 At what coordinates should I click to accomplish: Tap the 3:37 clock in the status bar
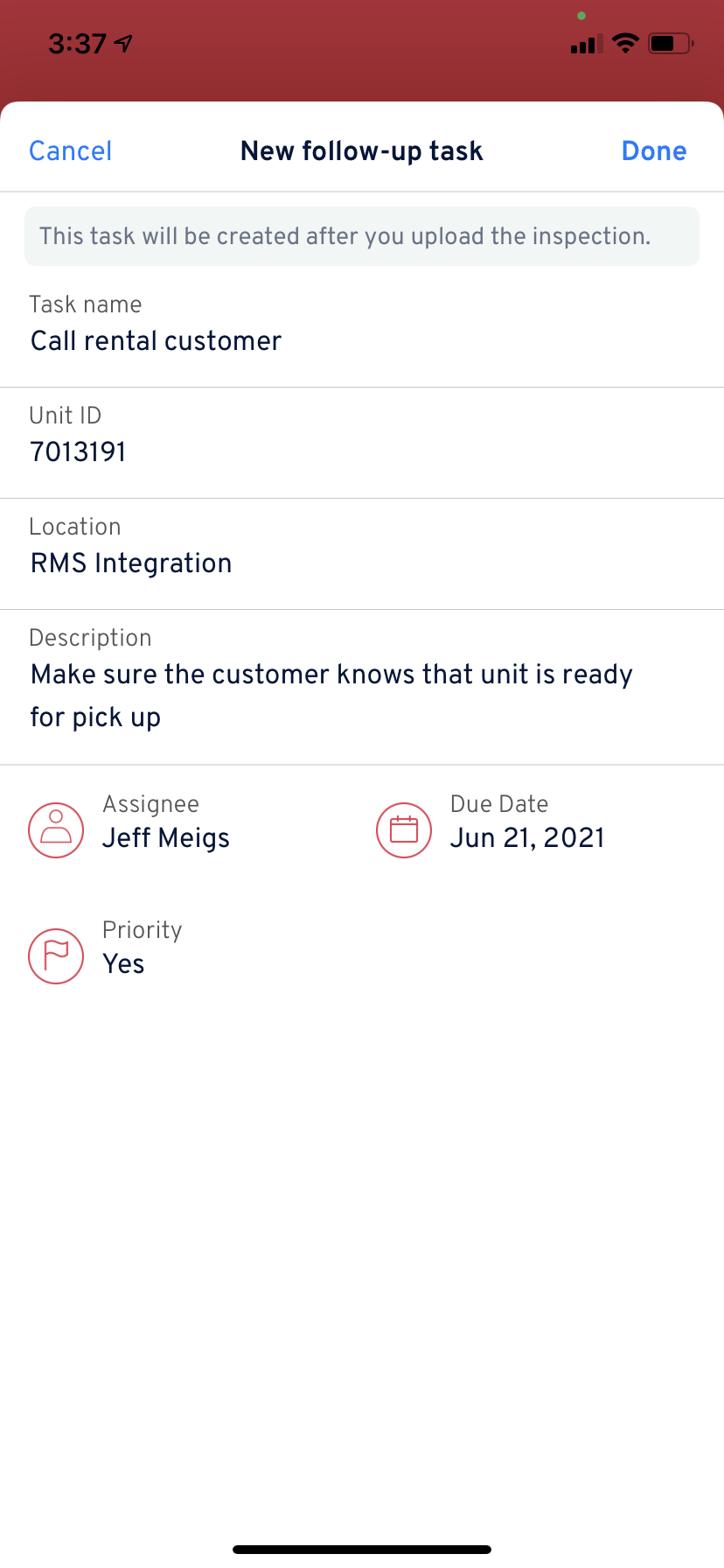tap(77, 44)
